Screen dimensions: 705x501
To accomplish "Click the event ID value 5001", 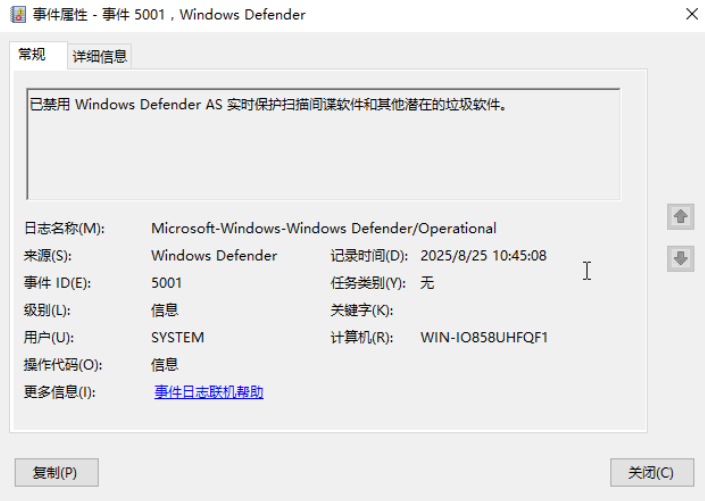I will [166, 283].
